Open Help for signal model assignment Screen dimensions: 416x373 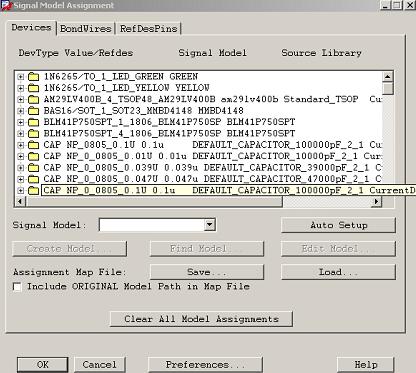[365, 365]
